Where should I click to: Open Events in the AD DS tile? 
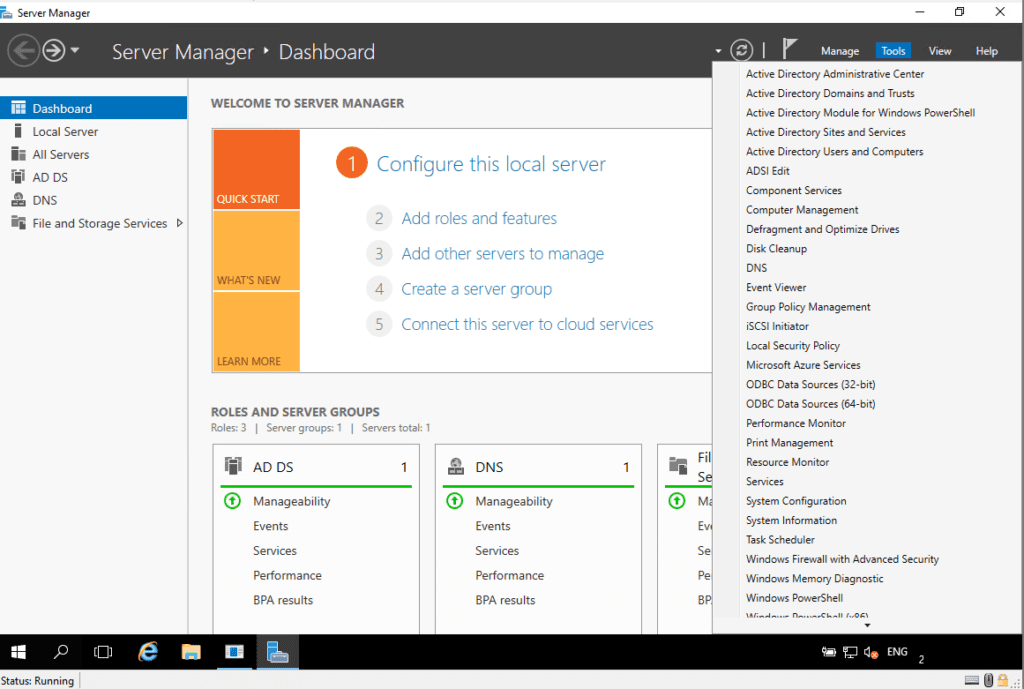click(270, 526)
